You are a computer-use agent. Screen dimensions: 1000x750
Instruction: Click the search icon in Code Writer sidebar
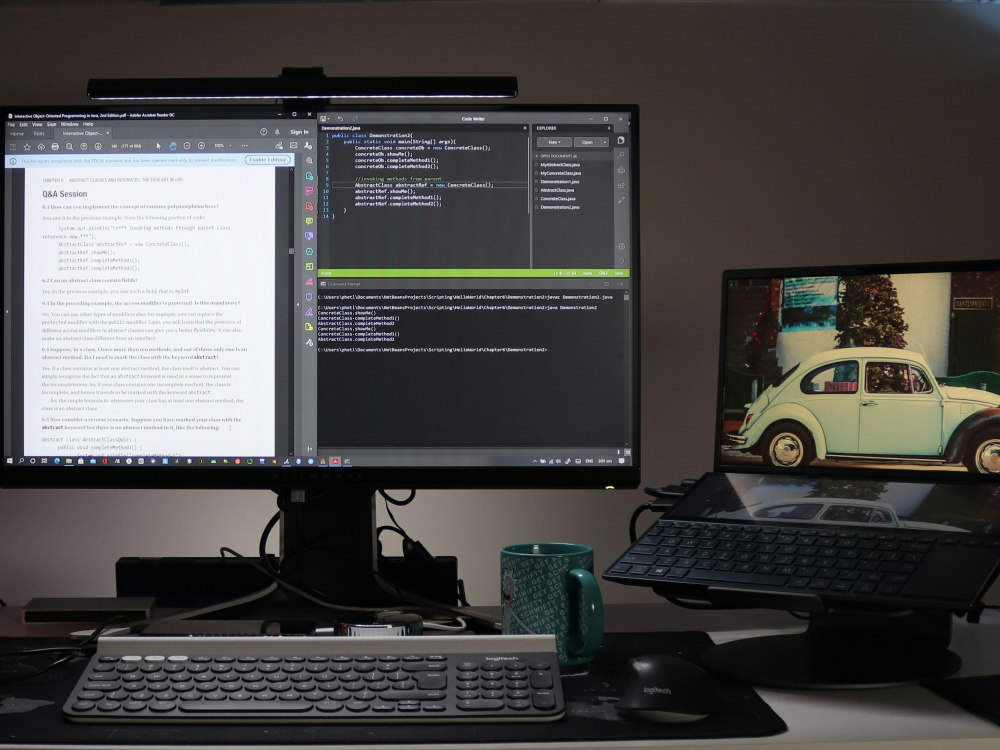[621, 155]
